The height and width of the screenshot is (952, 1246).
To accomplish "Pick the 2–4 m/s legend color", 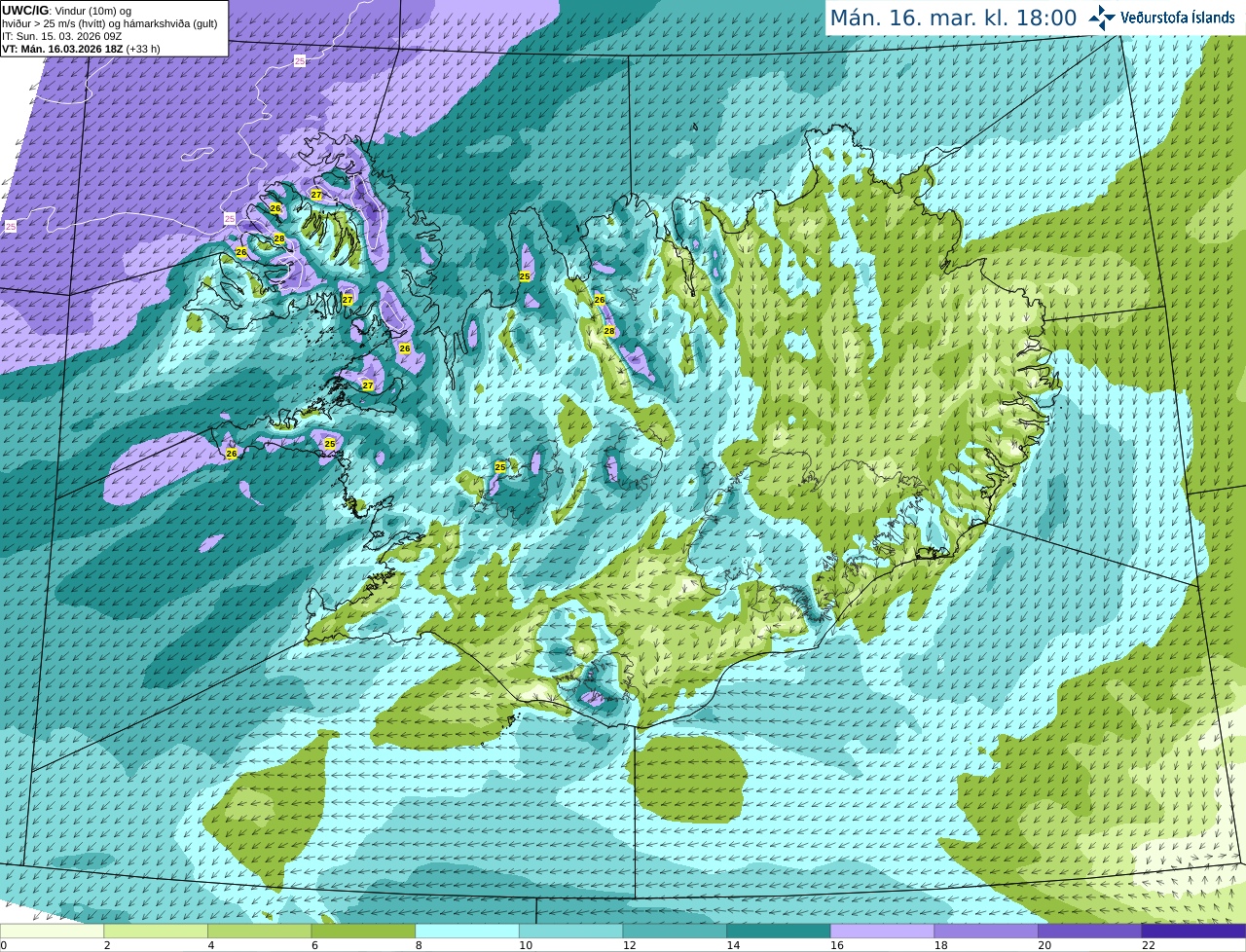I will 156,931.
